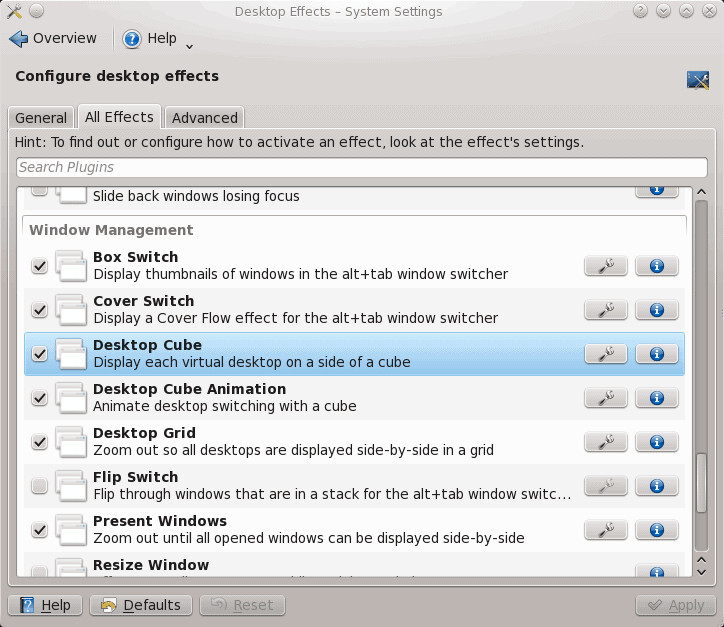Show info about Desktop Cube effect
Screen dimensions: 724x627
click(x=657, y=354)
